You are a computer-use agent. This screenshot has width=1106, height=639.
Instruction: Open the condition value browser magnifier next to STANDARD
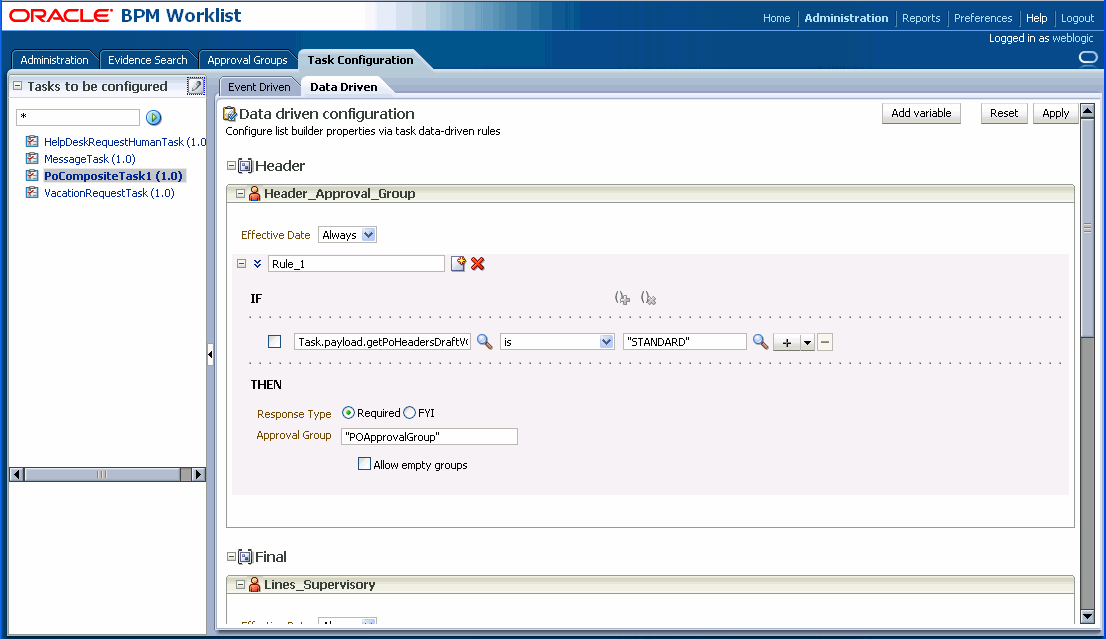(760, 341)
